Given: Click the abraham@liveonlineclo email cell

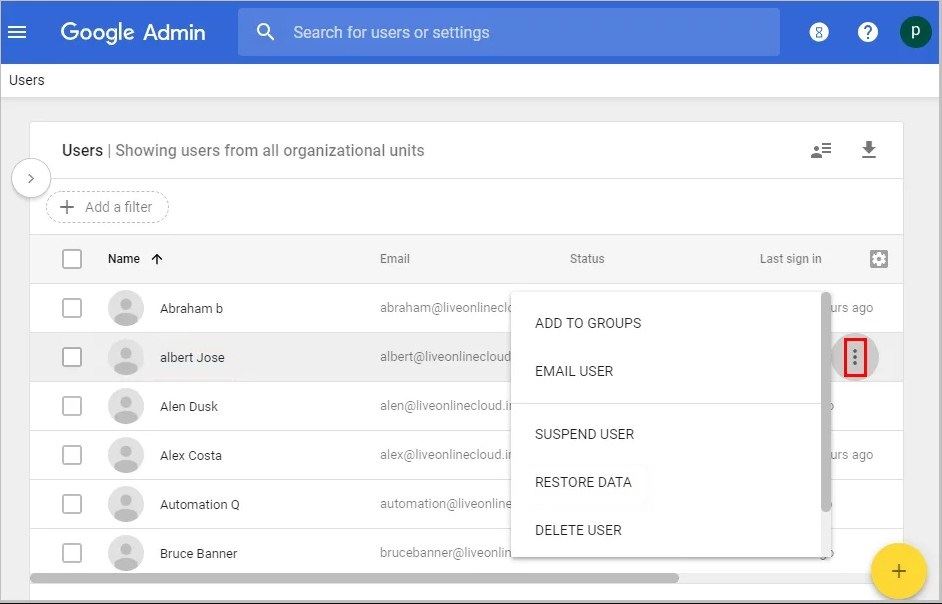Looking at the screenshot, I should (x=445, y=308).
